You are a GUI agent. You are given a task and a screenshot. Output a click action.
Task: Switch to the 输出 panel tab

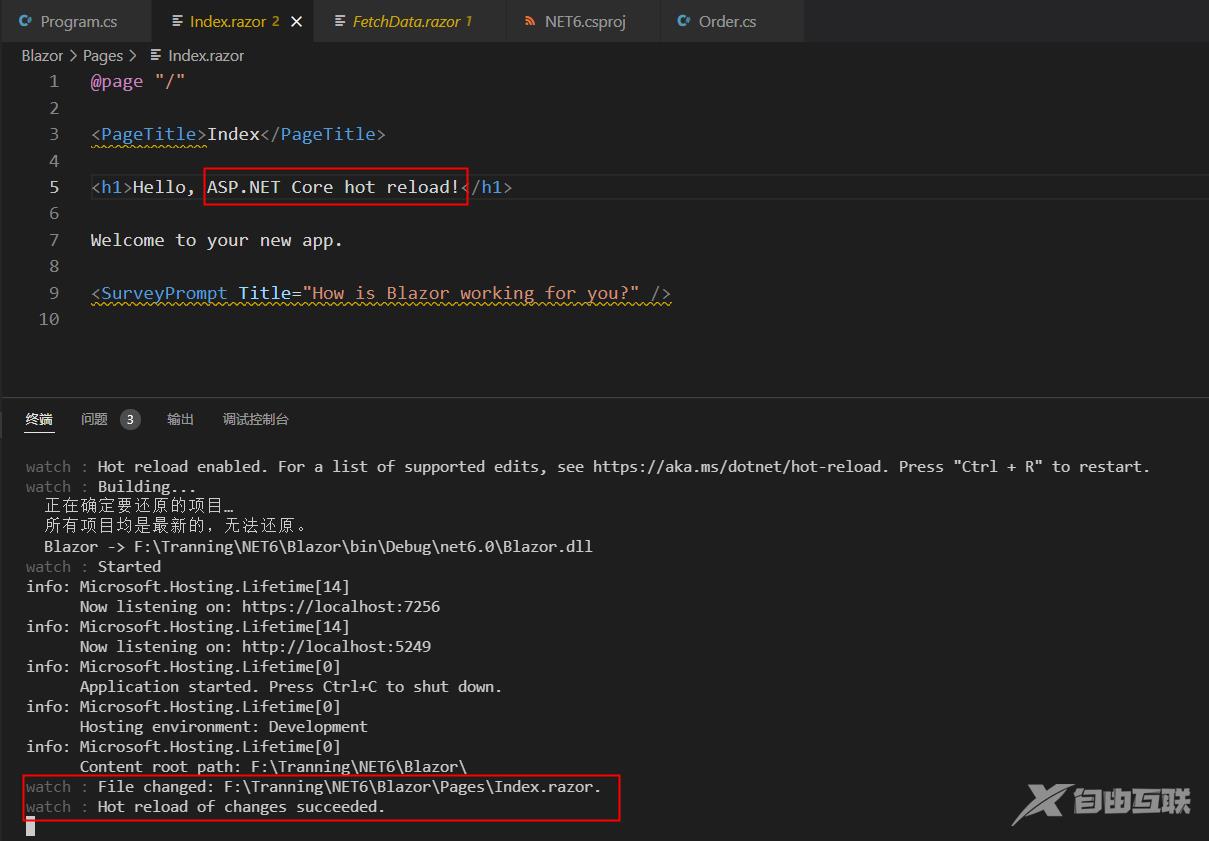[x=180, y=420]
